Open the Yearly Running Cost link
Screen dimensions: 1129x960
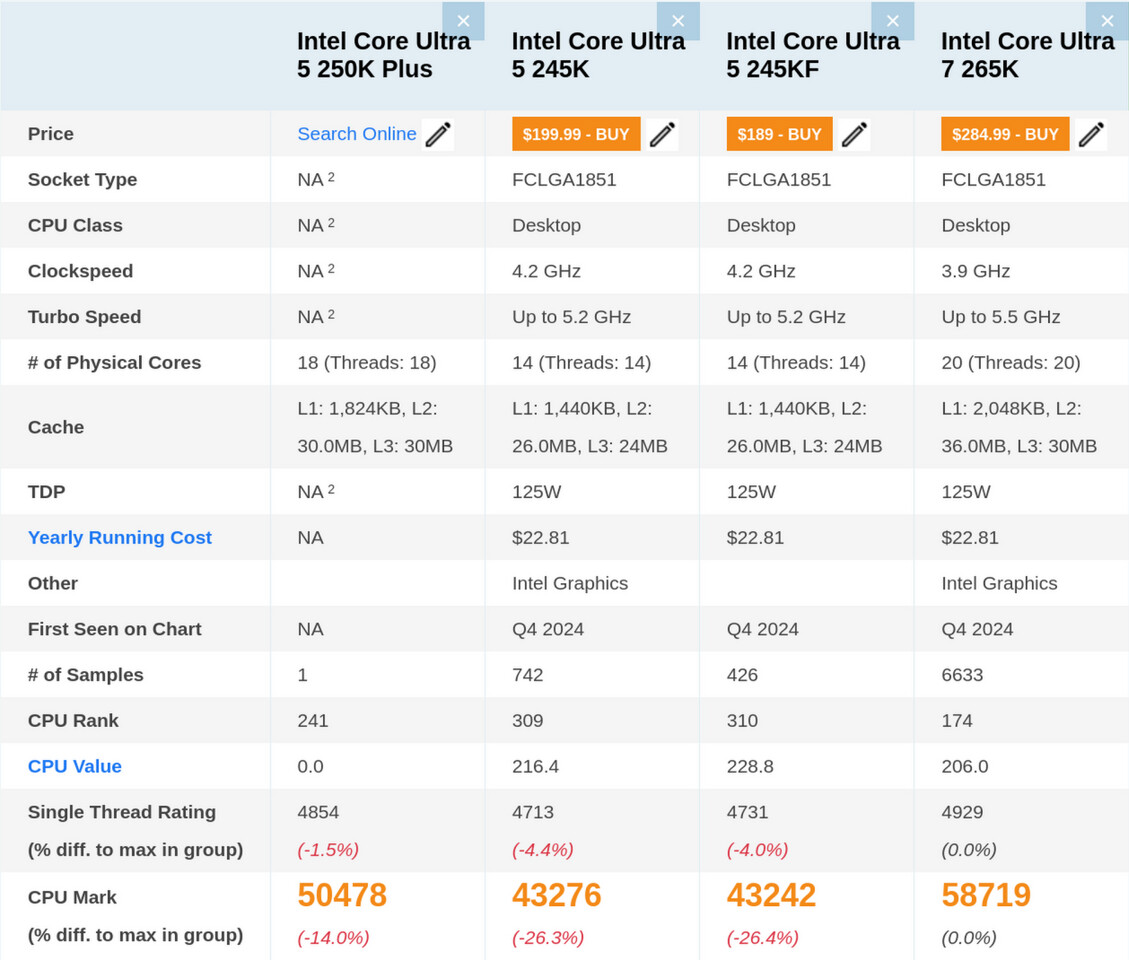119,537
